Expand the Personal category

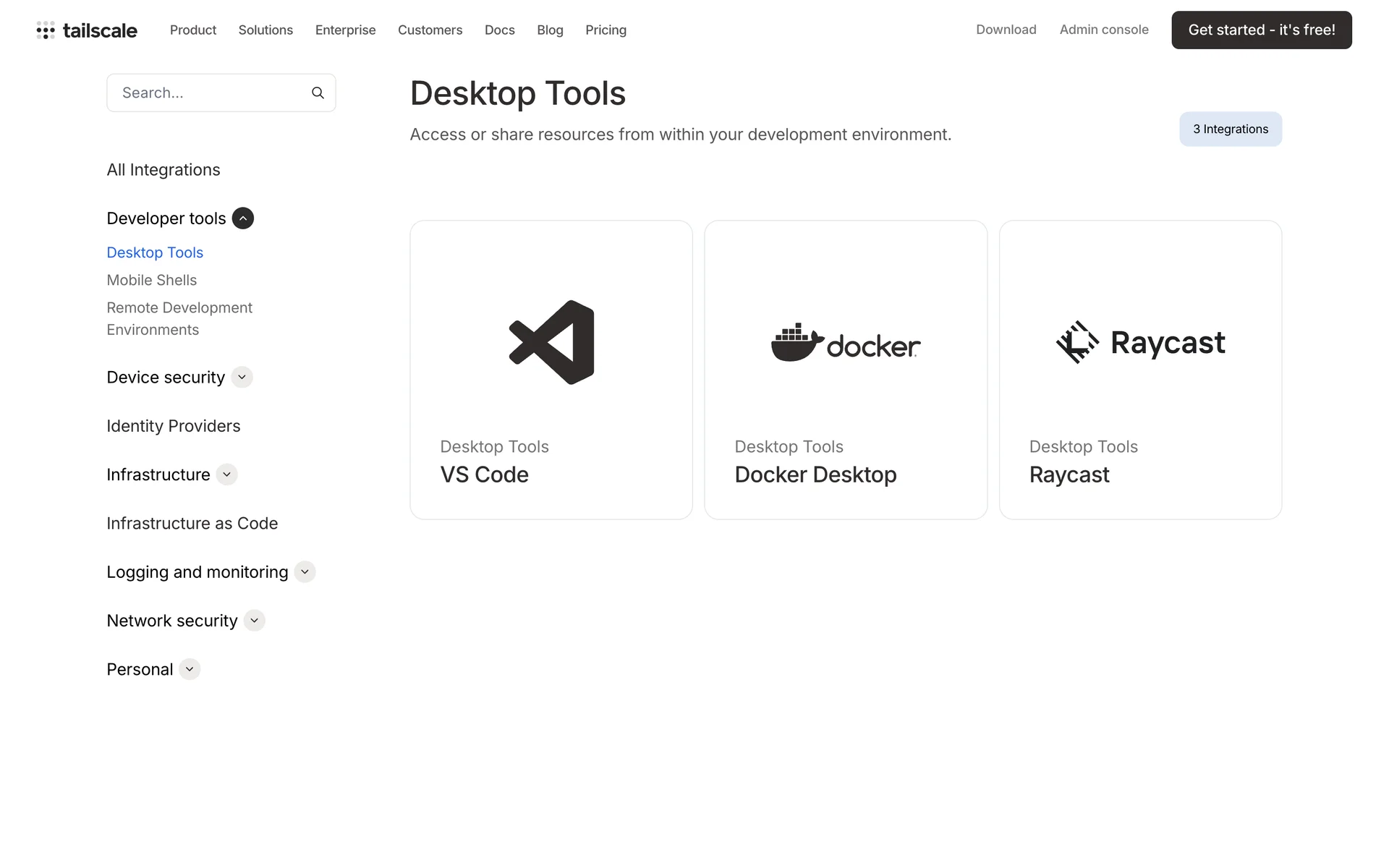tap(190, 669)
